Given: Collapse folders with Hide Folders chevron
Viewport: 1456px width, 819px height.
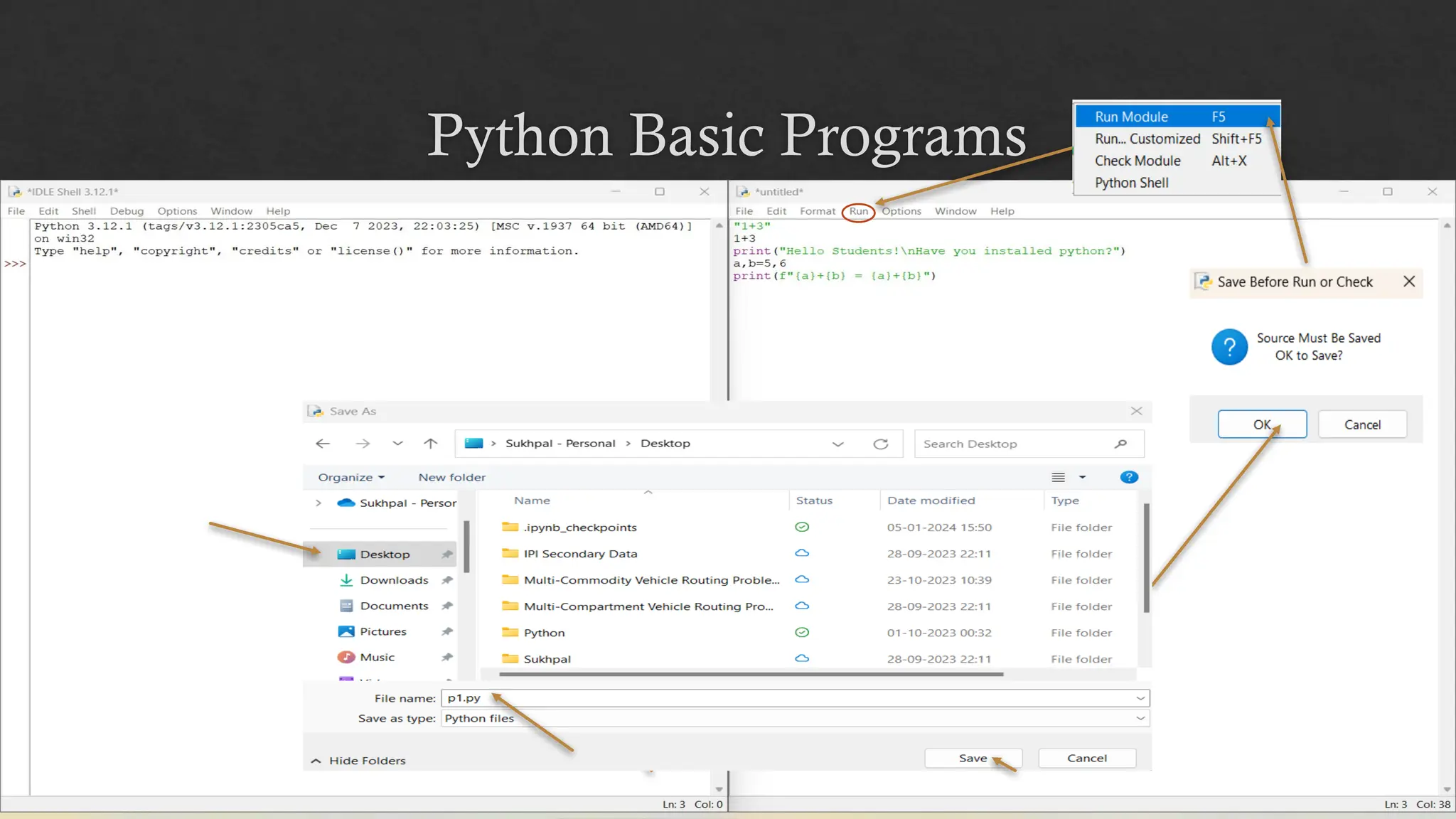Looking at the screenshot, I should [316, 761].
